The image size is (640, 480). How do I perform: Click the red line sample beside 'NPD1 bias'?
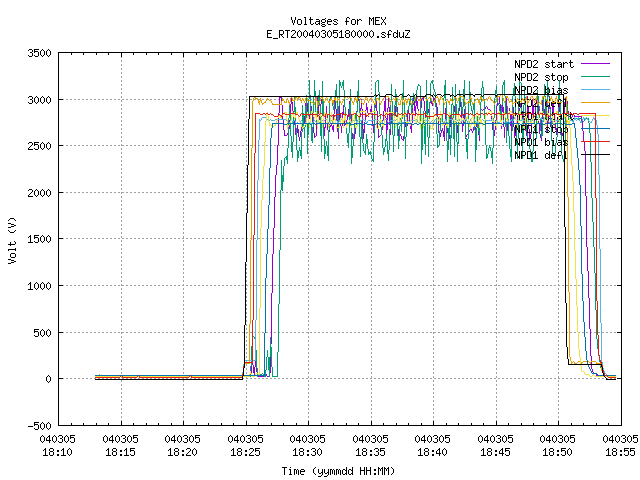tap(596, 142)
